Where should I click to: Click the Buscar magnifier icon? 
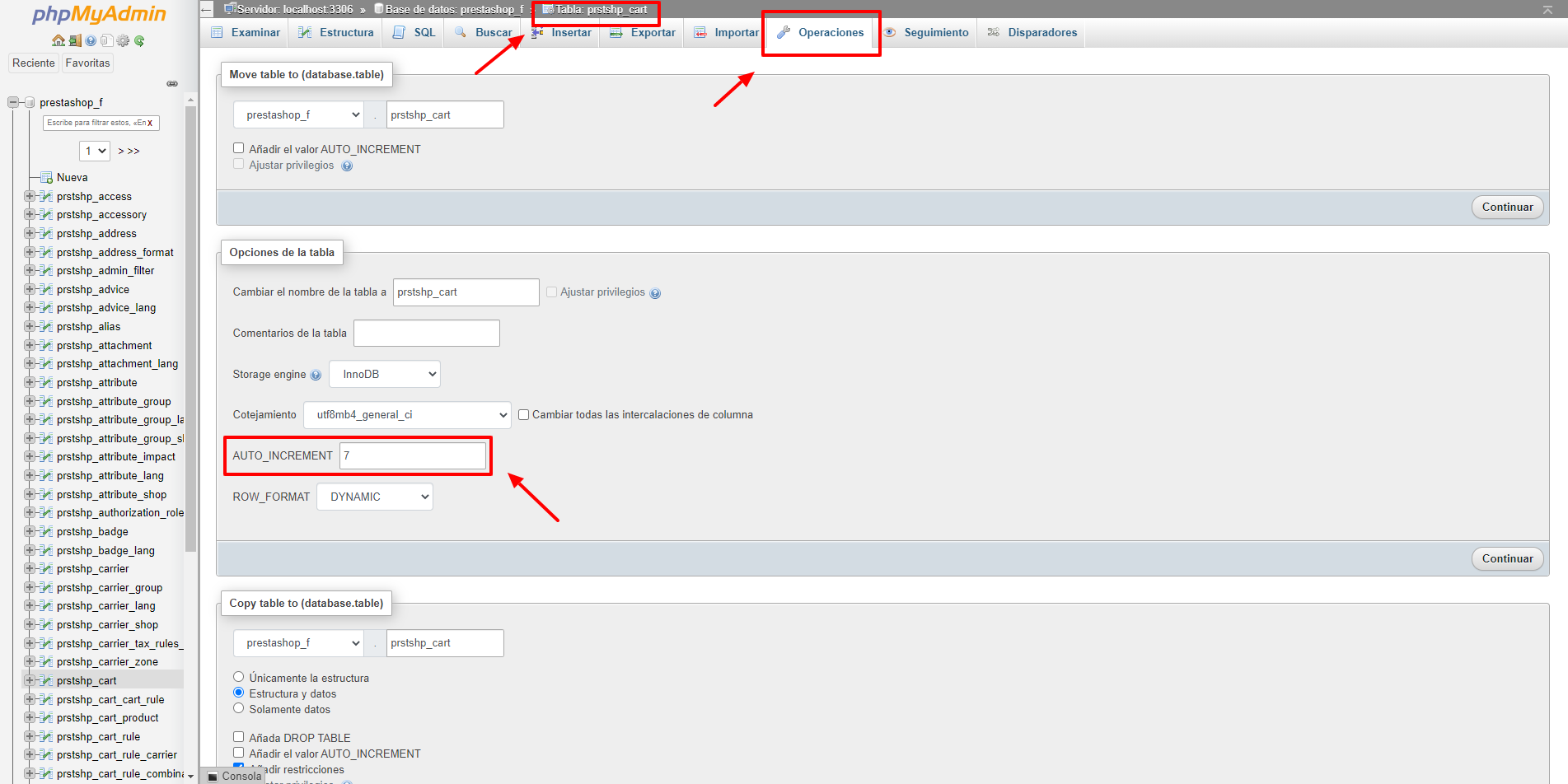click(461, 32)
